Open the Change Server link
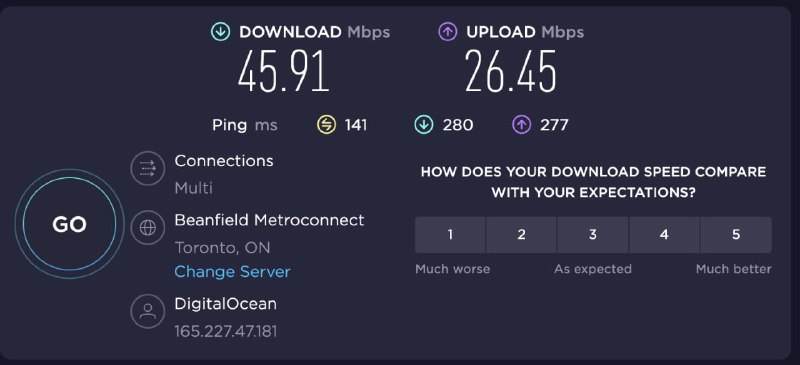800x365 pixels. (232, 272)
